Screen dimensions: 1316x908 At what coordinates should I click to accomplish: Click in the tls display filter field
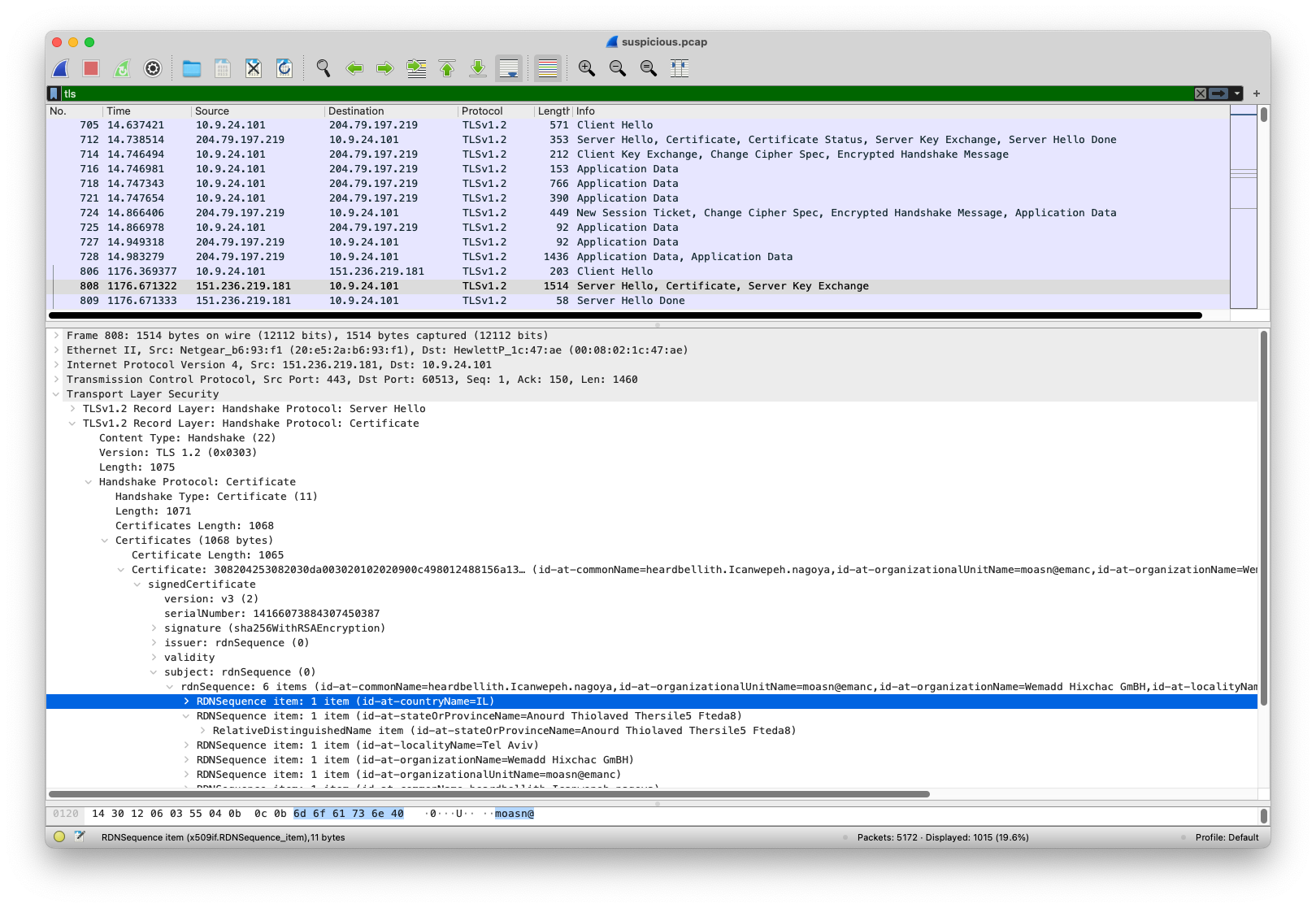point(626,93)
